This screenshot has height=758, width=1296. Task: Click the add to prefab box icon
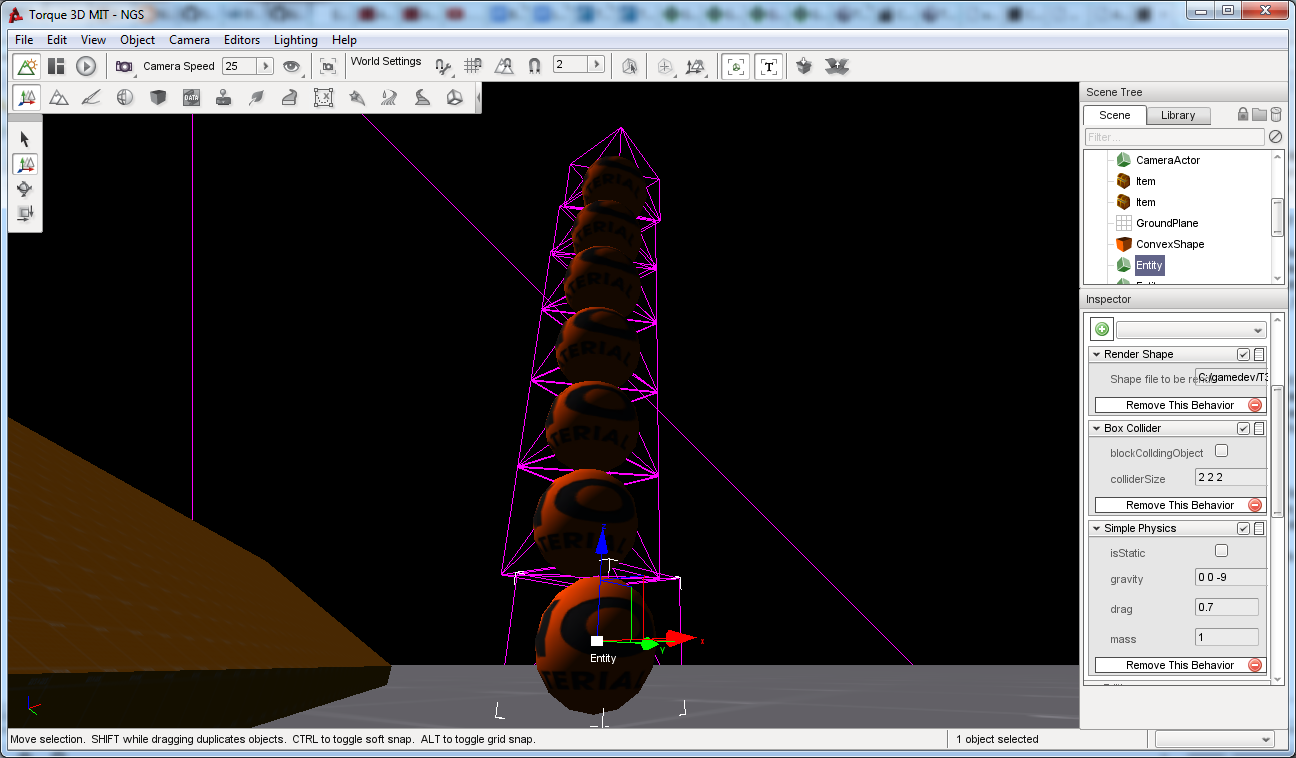click(804, 66)
